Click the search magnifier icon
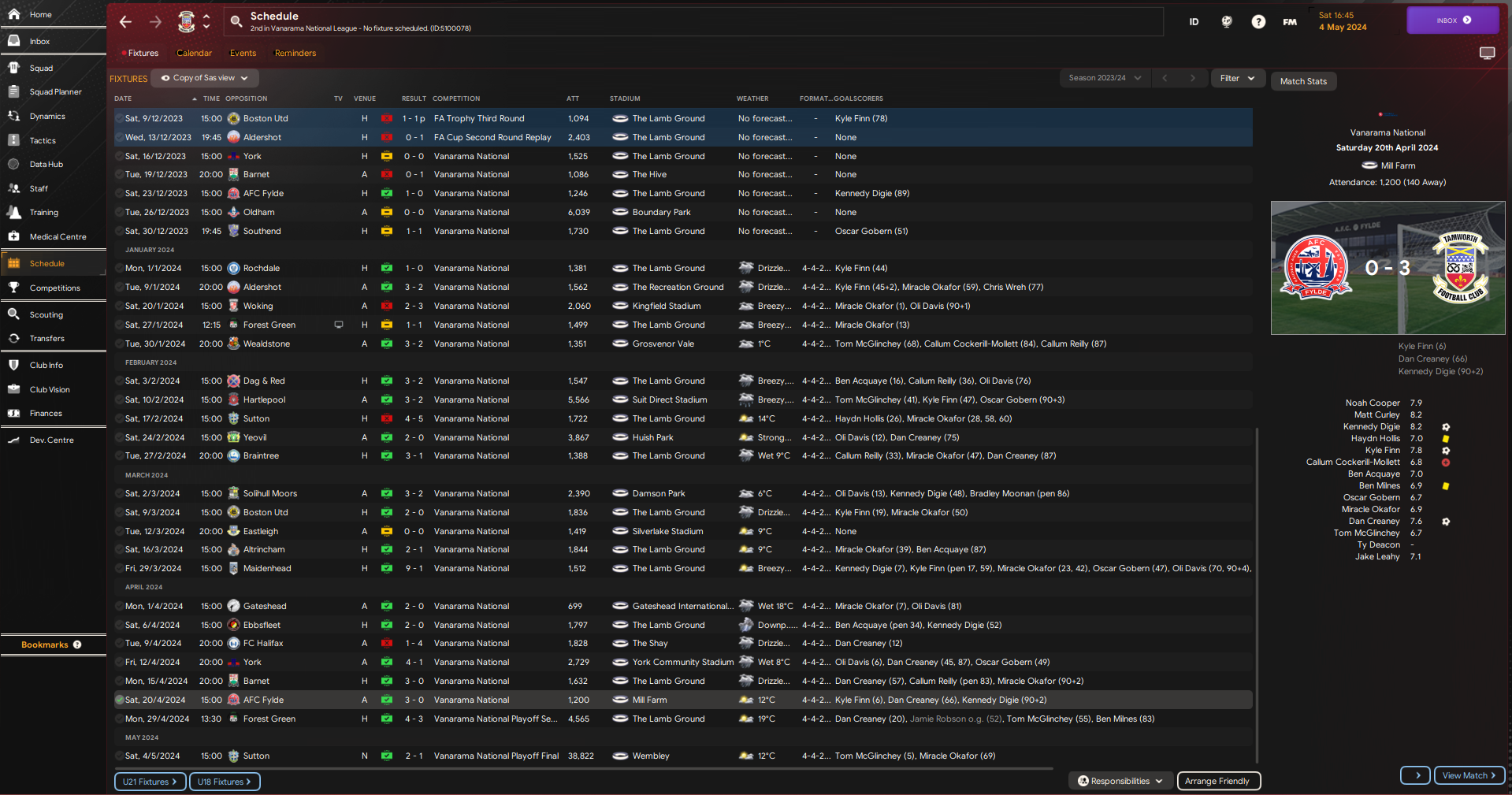The image size is (1512, 795). pyautogui.click(x=236, y=22)
